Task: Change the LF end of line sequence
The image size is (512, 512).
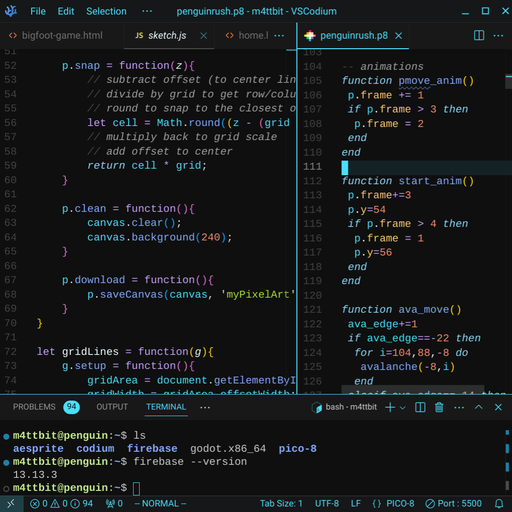Action: pyautogui.click(x=355, y=503)
